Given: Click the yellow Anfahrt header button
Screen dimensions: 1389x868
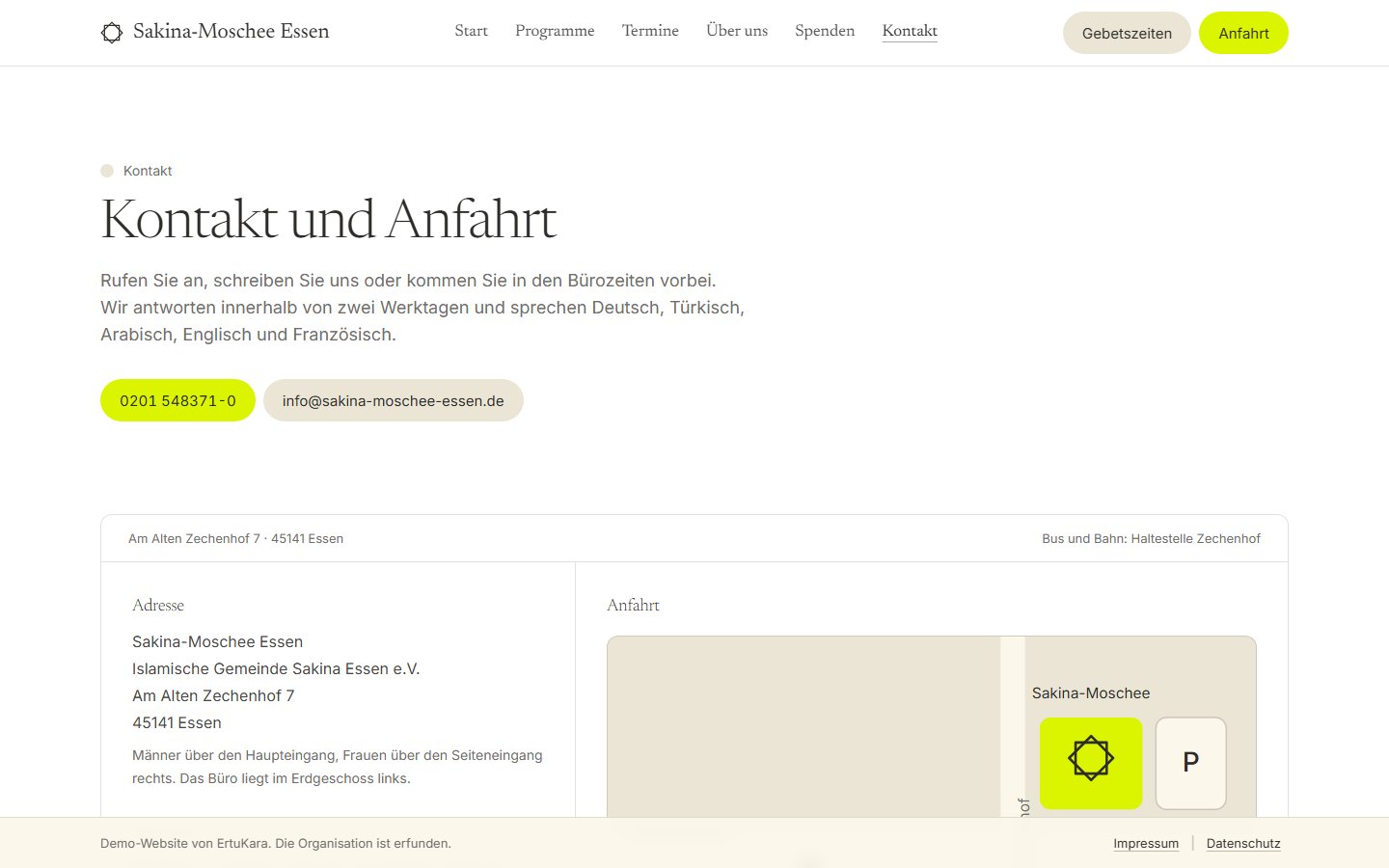Looking at the screenshot, I should point(1243,33).
